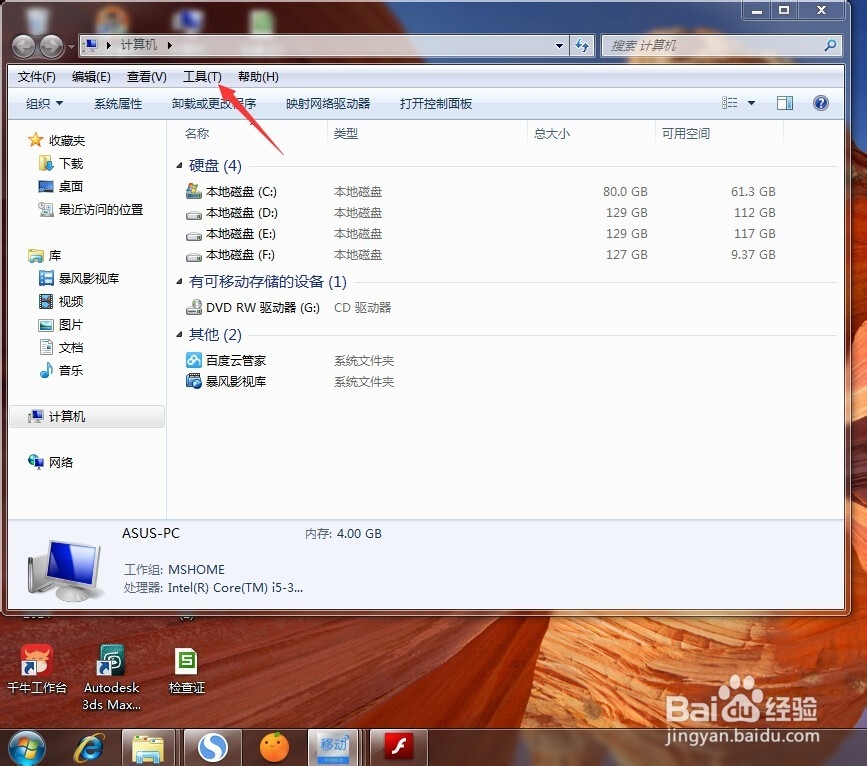Sort by 名称 column header

(x=196, y=133)
